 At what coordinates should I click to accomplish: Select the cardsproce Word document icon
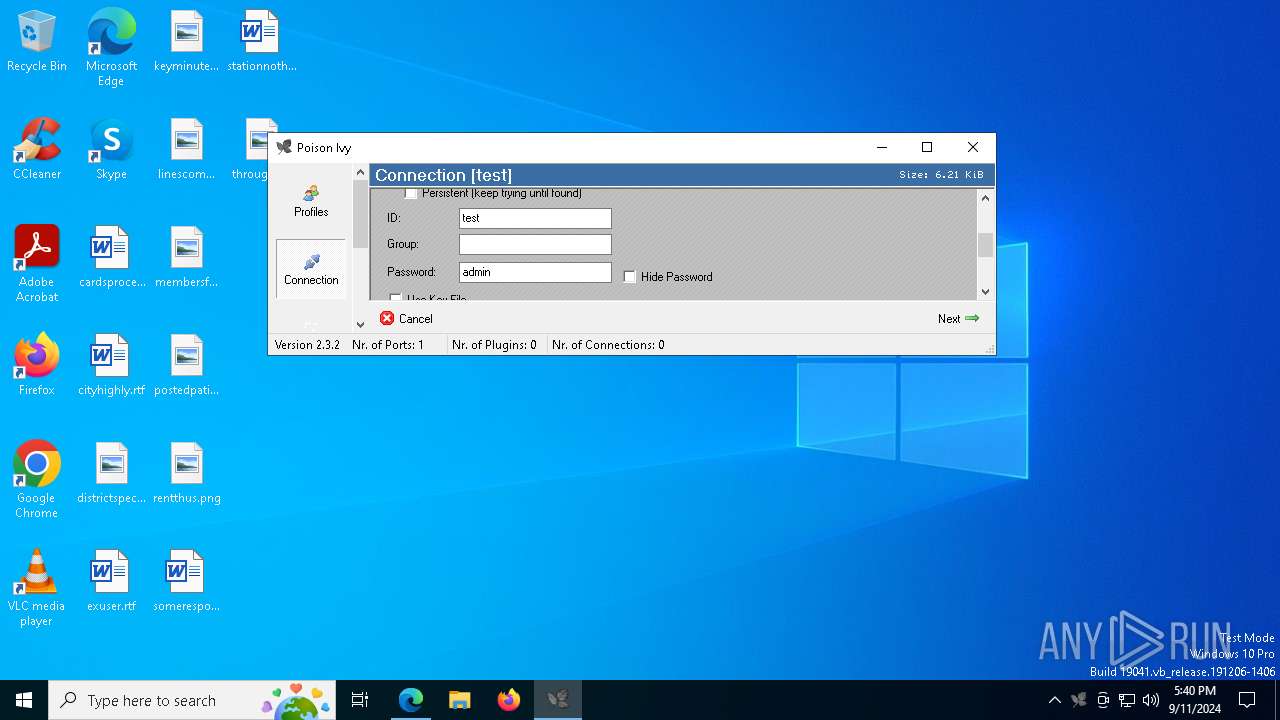tap(111, 257)
